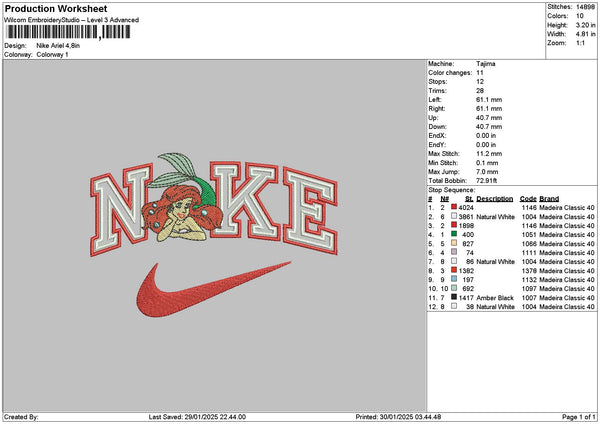Viewport: 600px width, 424px height.
Task: Click the letter N in the embroidered logo
Action: pos(120,209)
